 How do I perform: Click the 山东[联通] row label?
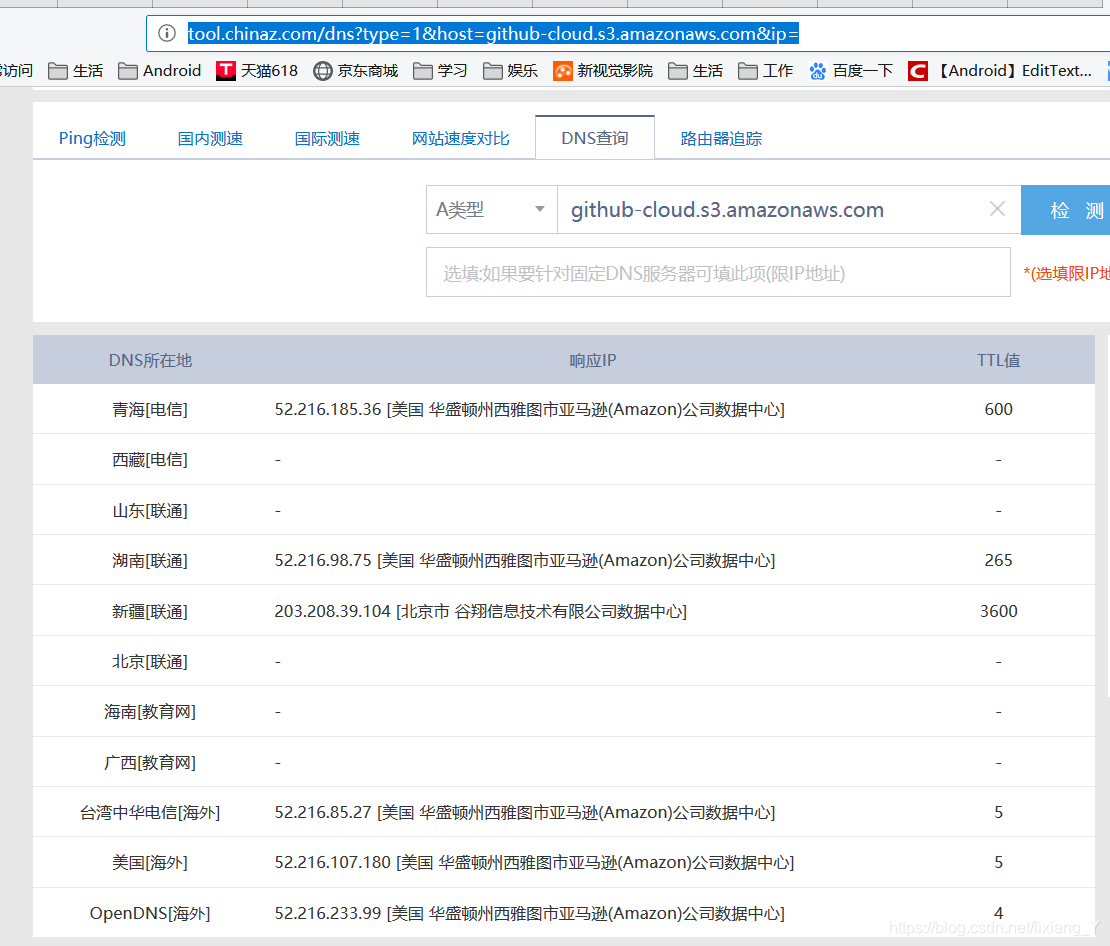tap(150, 511)
